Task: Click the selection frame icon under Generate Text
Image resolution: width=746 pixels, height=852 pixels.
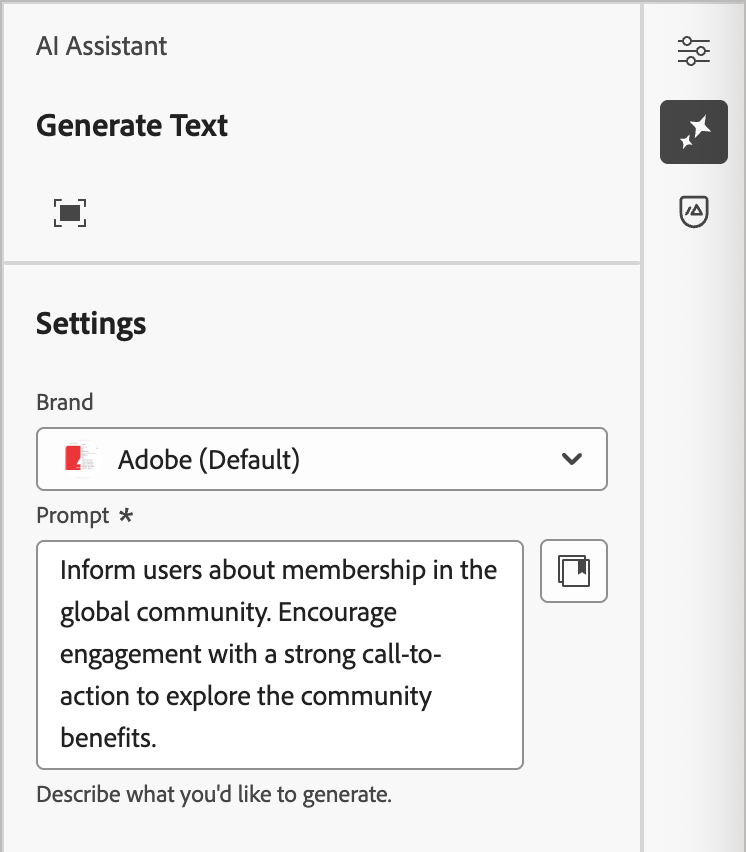Action: (x=70, y=212)
